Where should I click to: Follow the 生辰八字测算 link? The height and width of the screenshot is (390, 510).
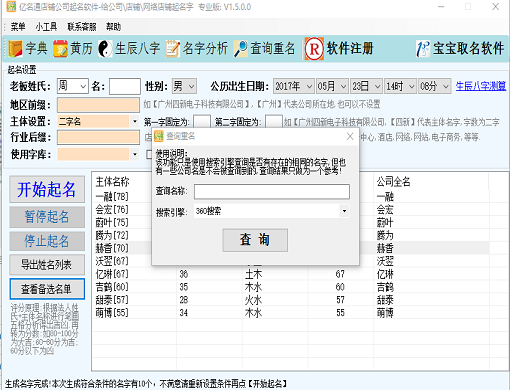481,86
